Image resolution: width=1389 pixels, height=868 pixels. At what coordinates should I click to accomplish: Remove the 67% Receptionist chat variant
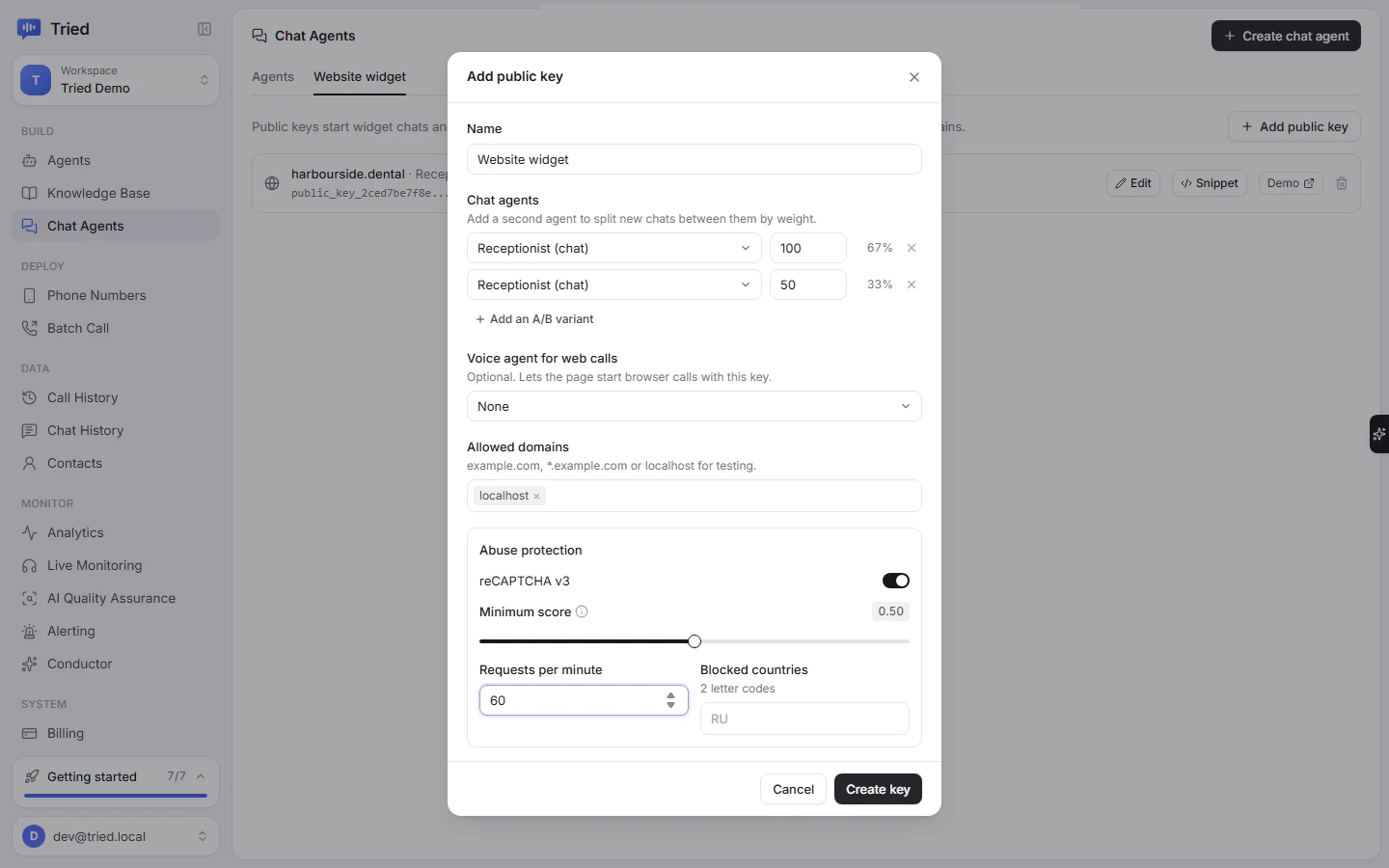coord(912,248)
